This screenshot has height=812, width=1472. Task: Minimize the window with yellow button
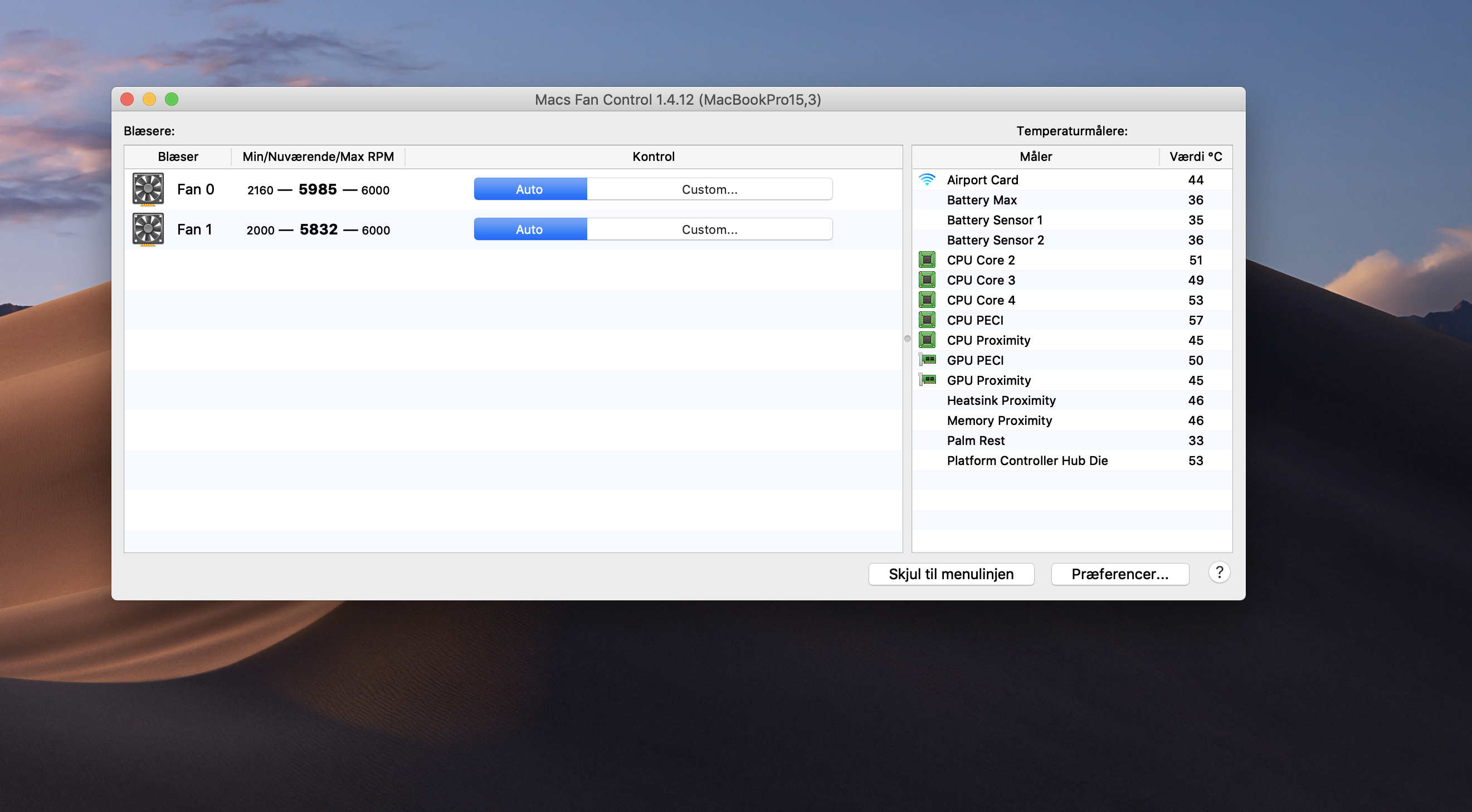(149, 99)
